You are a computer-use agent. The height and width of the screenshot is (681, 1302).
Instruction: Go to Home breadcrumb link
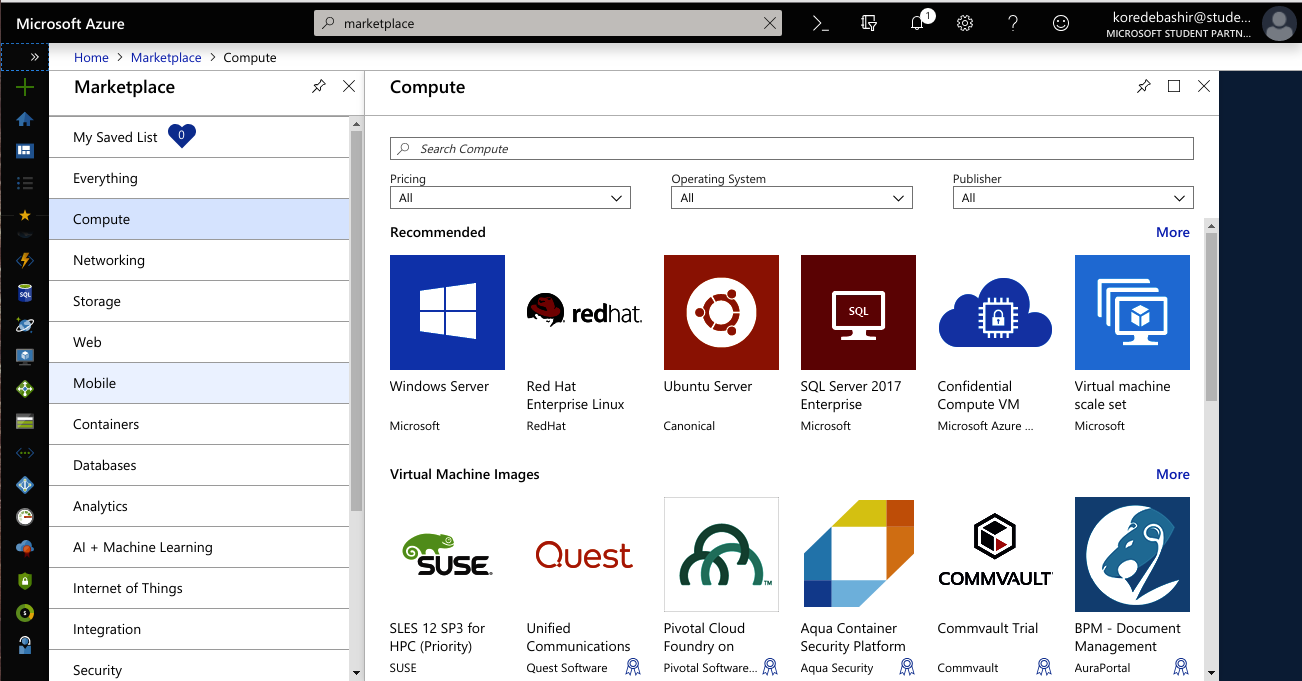pyautogui.click(x=91, y=58)
